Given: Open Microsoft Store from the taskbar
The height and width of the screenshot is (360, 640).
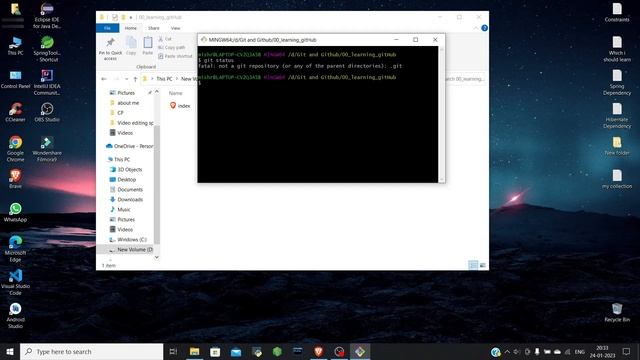Looking at the screenshot, I should [x=215, y=351].
